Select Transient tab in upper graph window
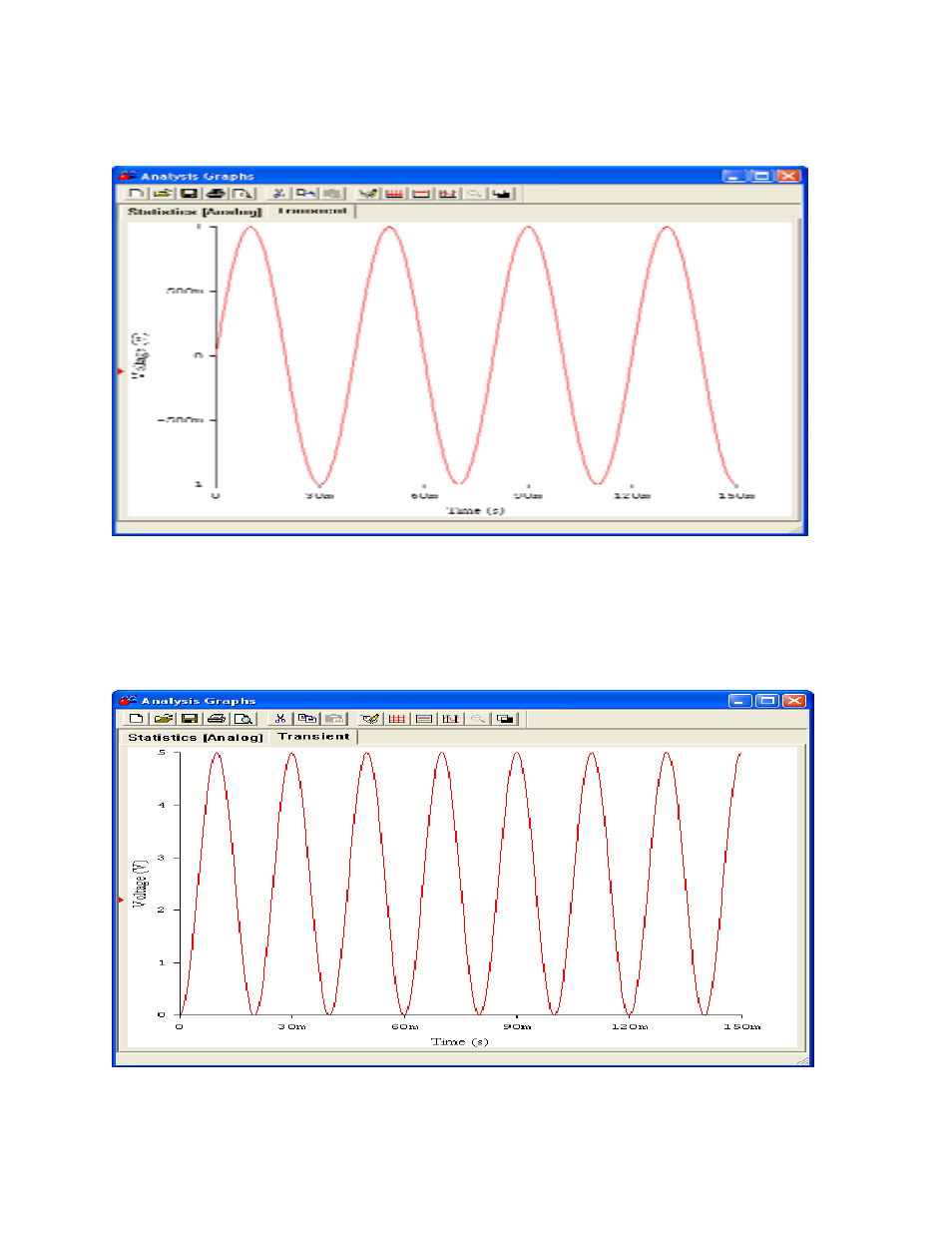 point(312,211)
